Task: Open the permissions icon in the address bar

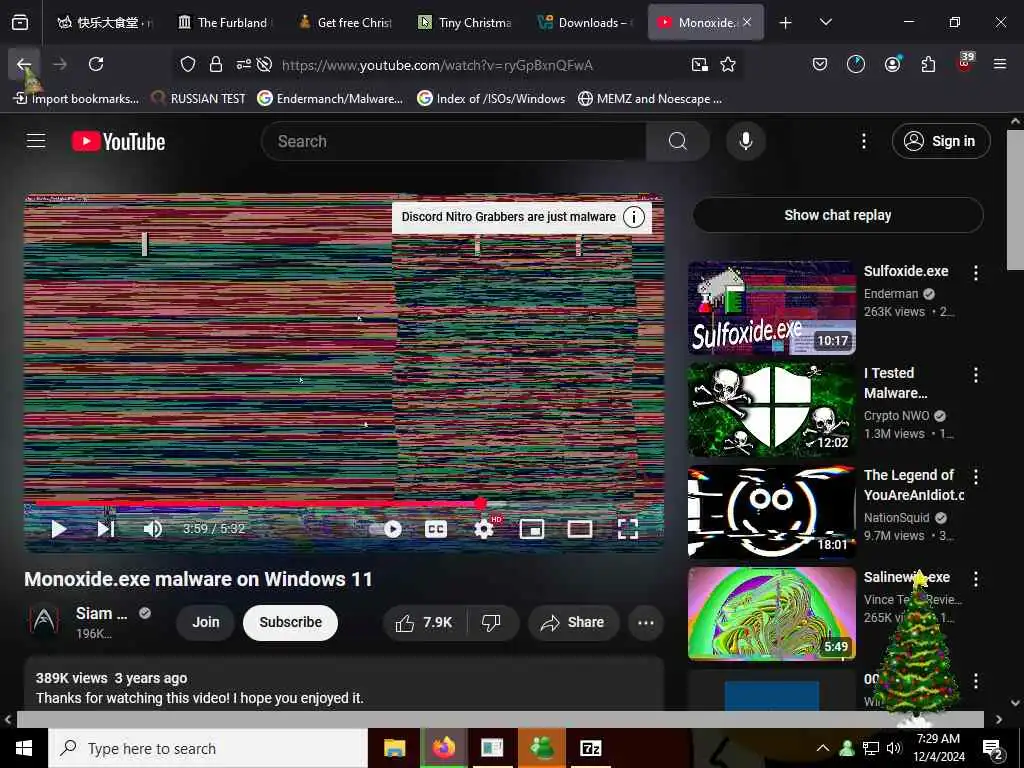Action: 244,64
